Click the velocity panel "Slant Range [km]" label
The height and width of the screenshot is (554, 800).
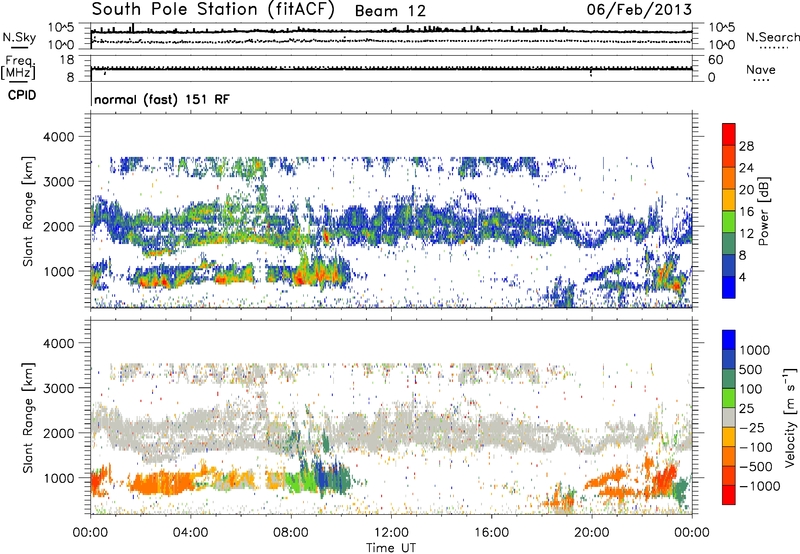(x=28, y=417)
